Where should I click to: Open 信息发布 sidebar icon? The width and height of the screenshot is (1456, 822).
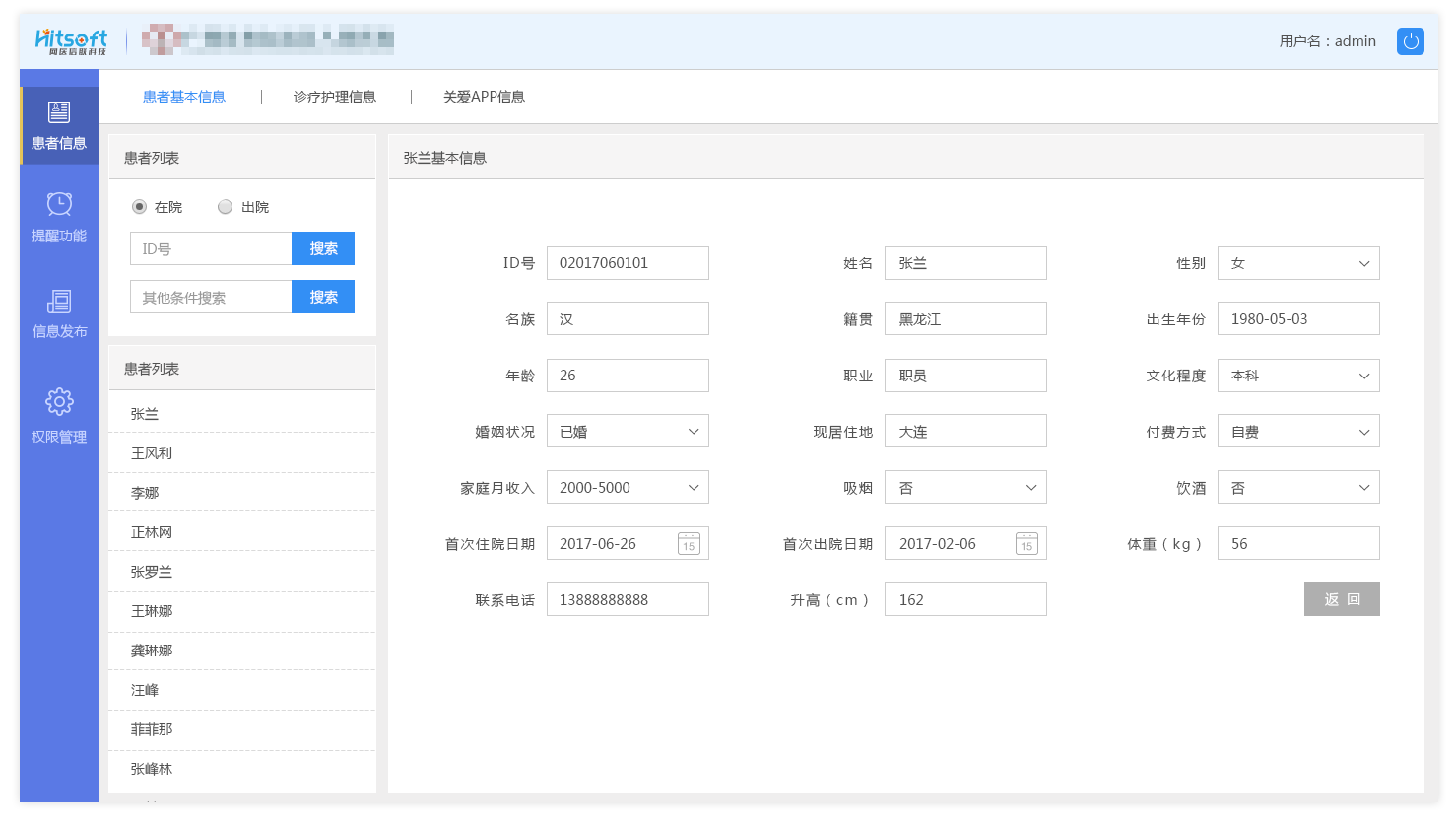[59, 301]
